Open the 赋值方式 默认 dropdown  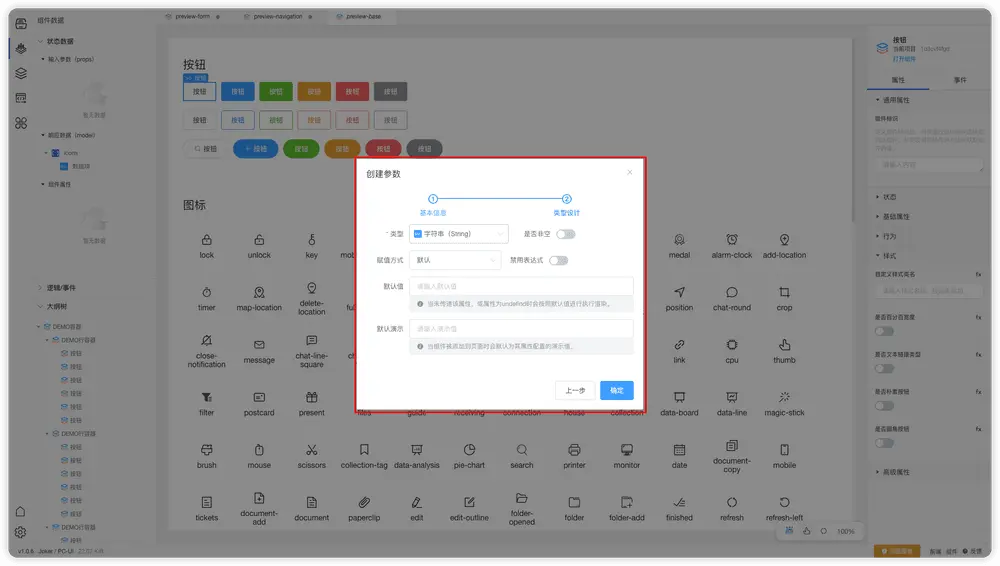tap(455, 260)
